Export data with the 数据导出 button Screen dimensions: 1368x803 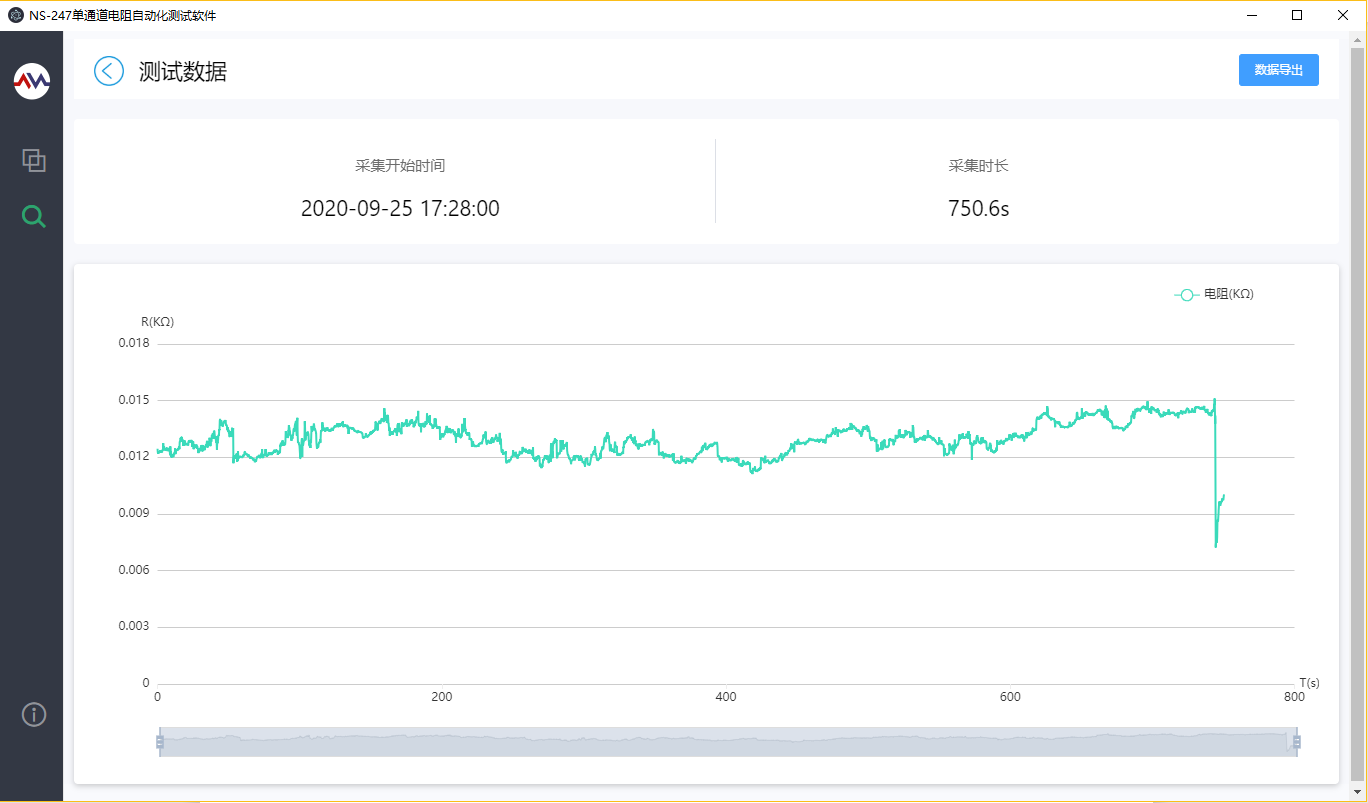tap(1278, 70)
